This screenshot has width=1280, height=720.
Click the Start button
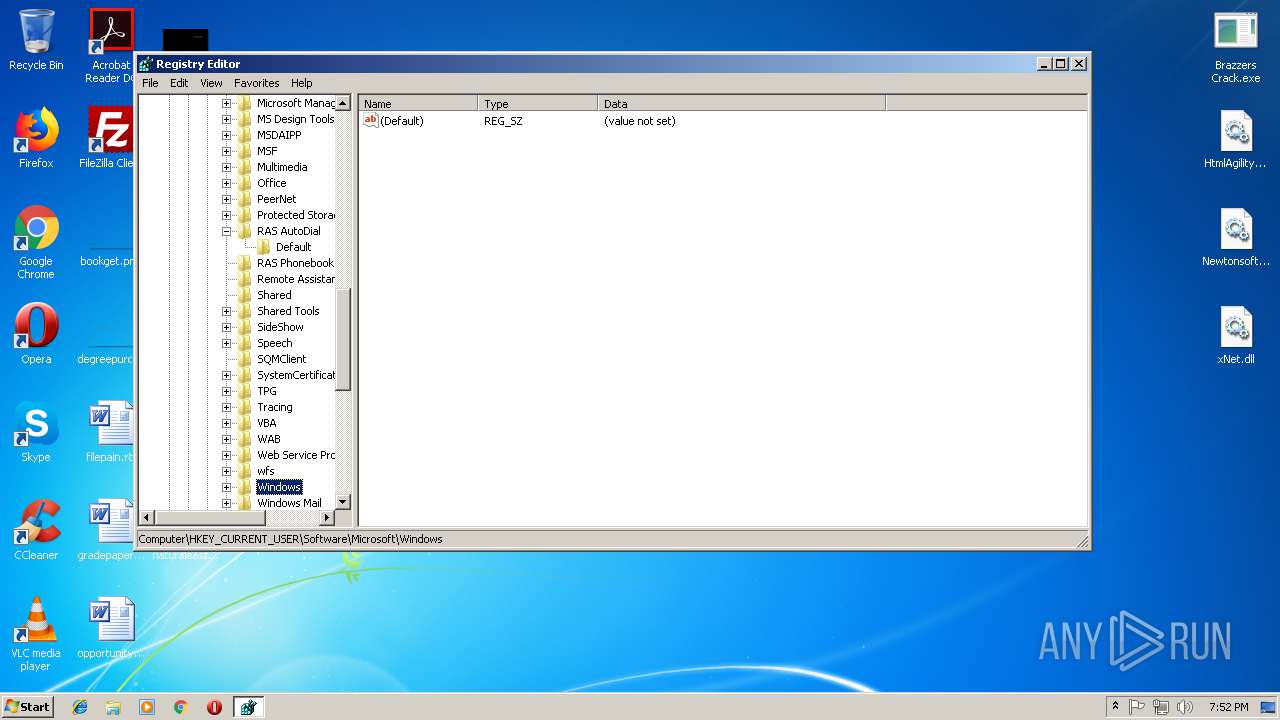pos(28,706)
